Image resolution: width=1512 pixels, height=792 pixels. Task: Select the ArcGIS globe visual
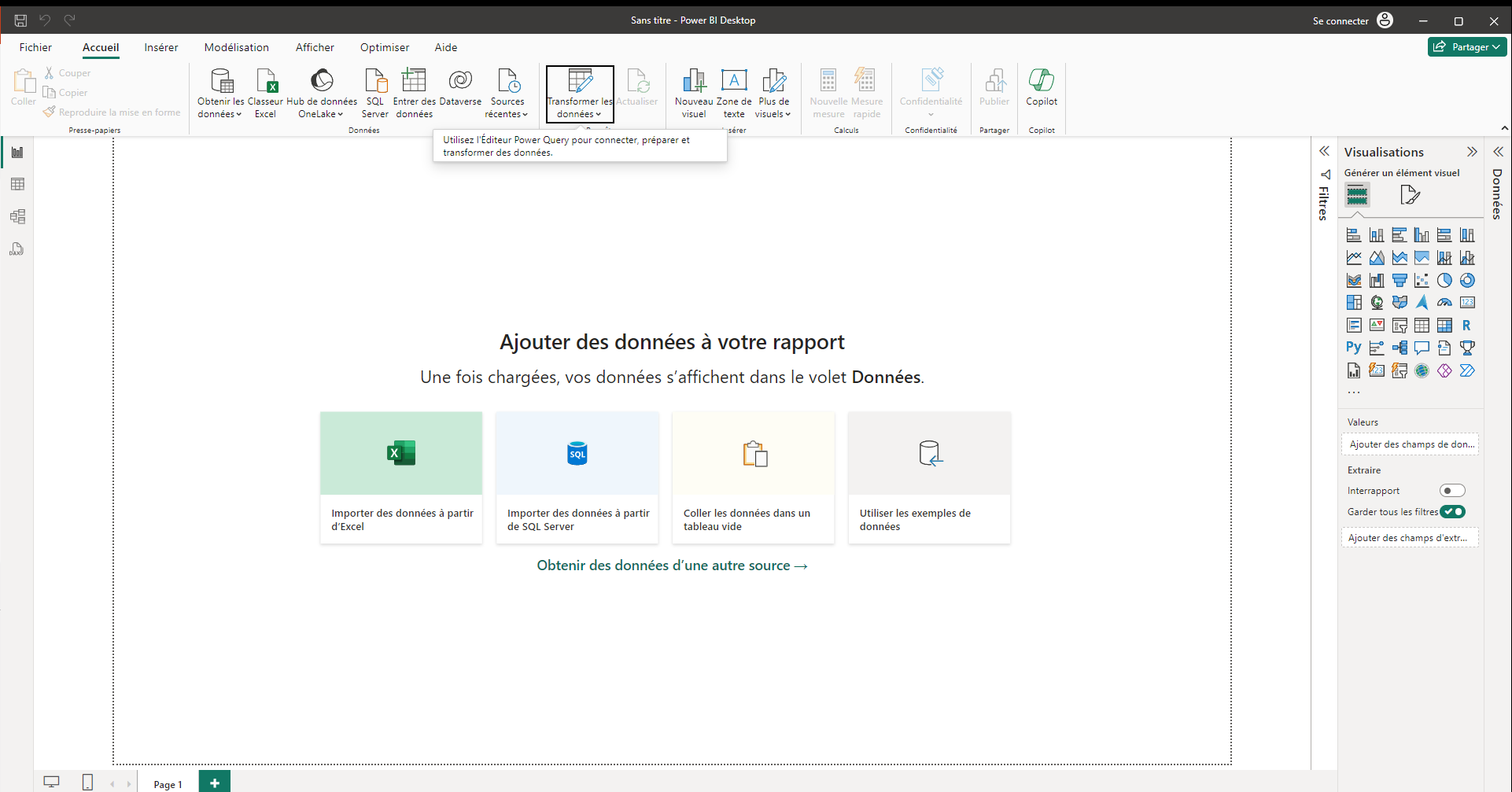1422,370
